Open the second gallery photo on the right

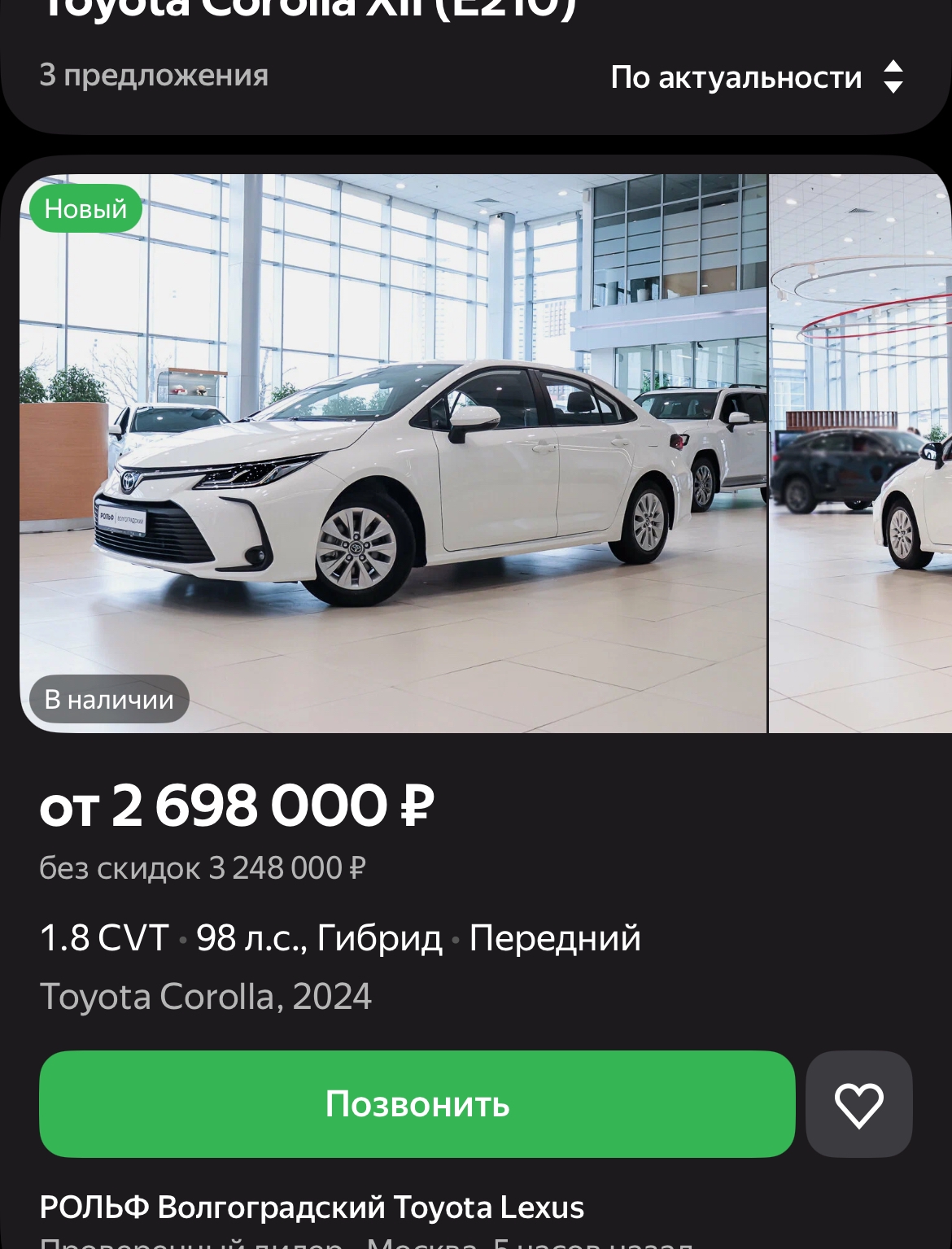[x=860, y=453]
